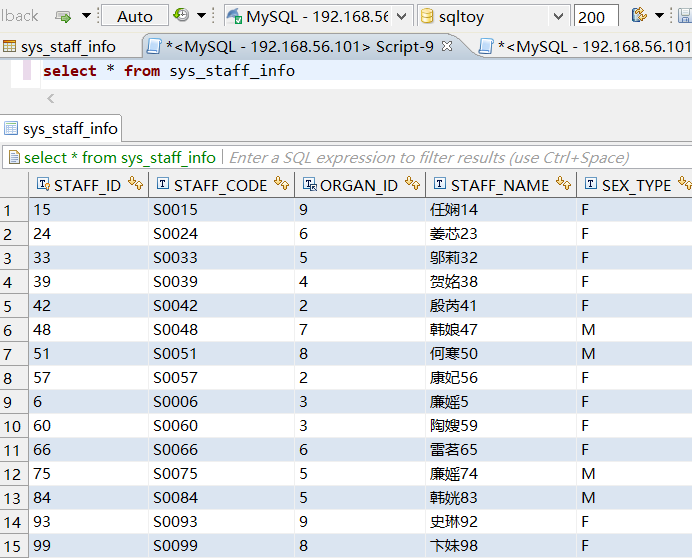The height and width of the screenshot is (558, 692).
Task: Click the SQL filter expression field
Action: [x=430, y=157]
